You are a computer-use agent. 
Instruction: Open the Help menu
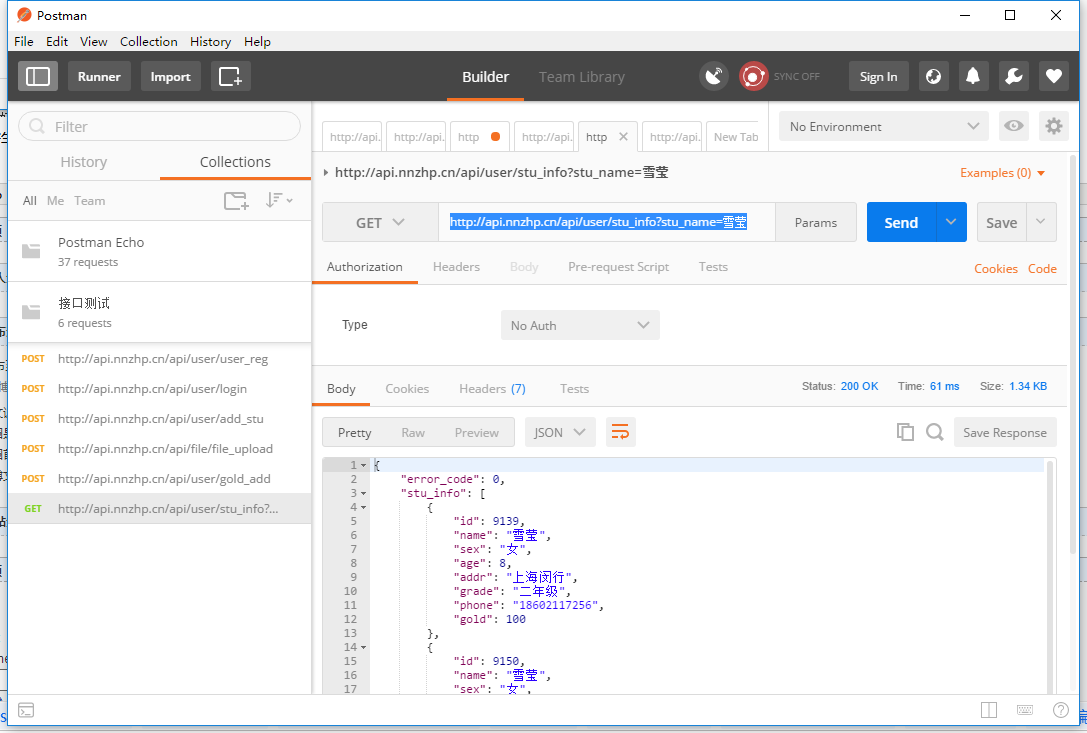257,42
